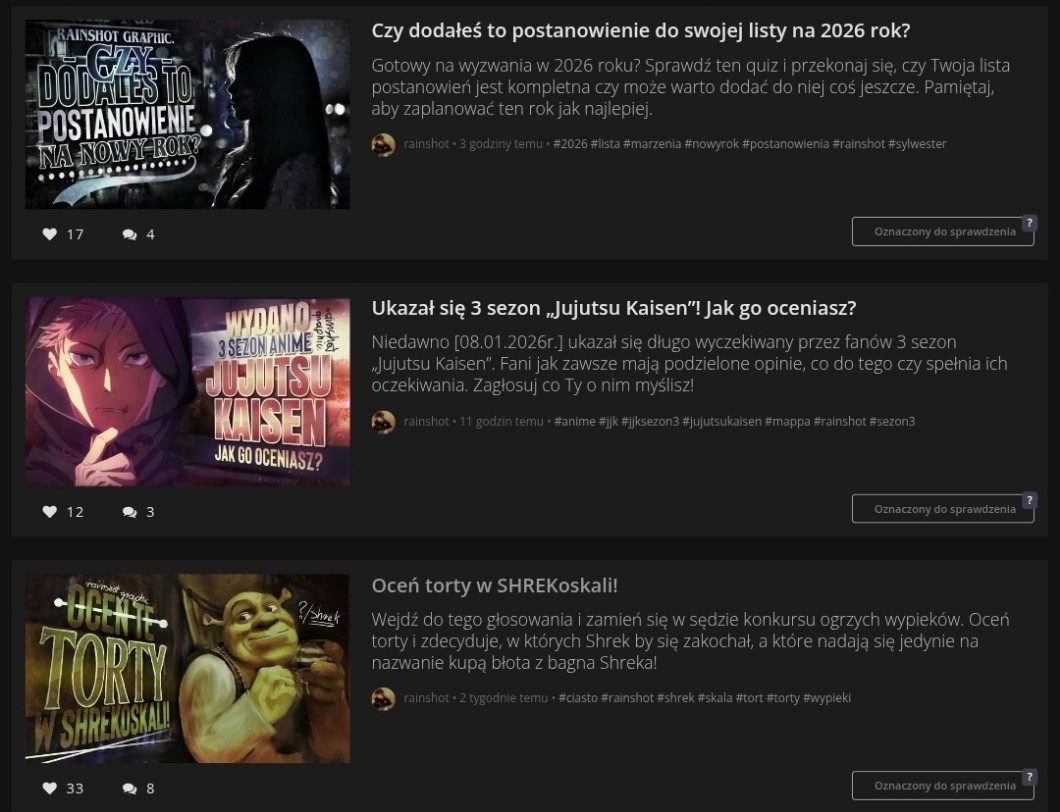Open comments icon on the 2026 quiz

(130, 235)
